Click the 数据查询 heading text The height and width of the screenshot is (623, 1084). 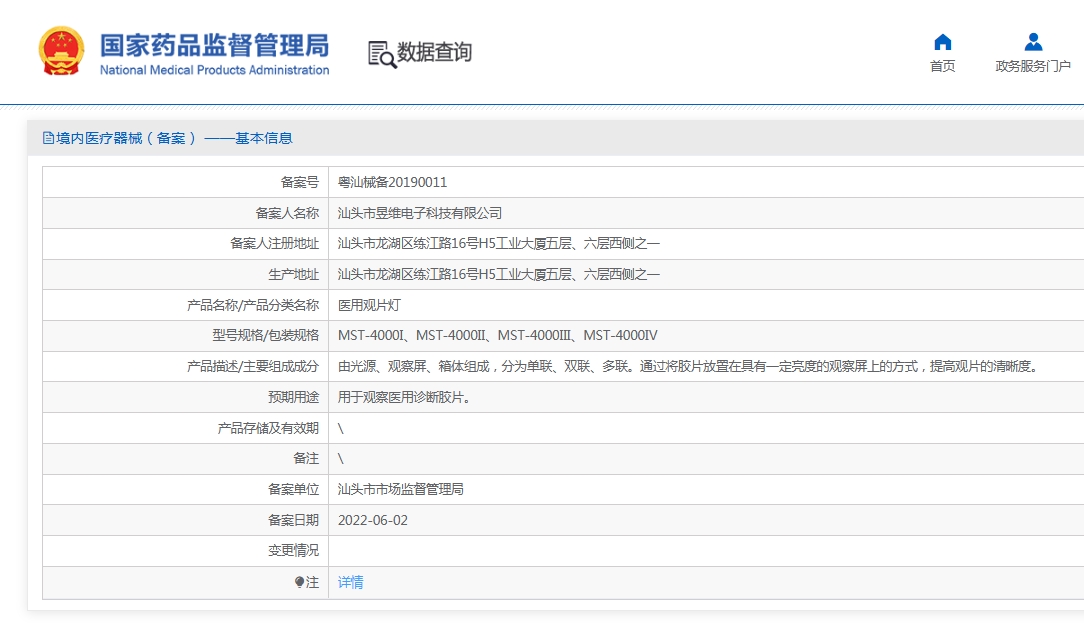pos(434,52)
